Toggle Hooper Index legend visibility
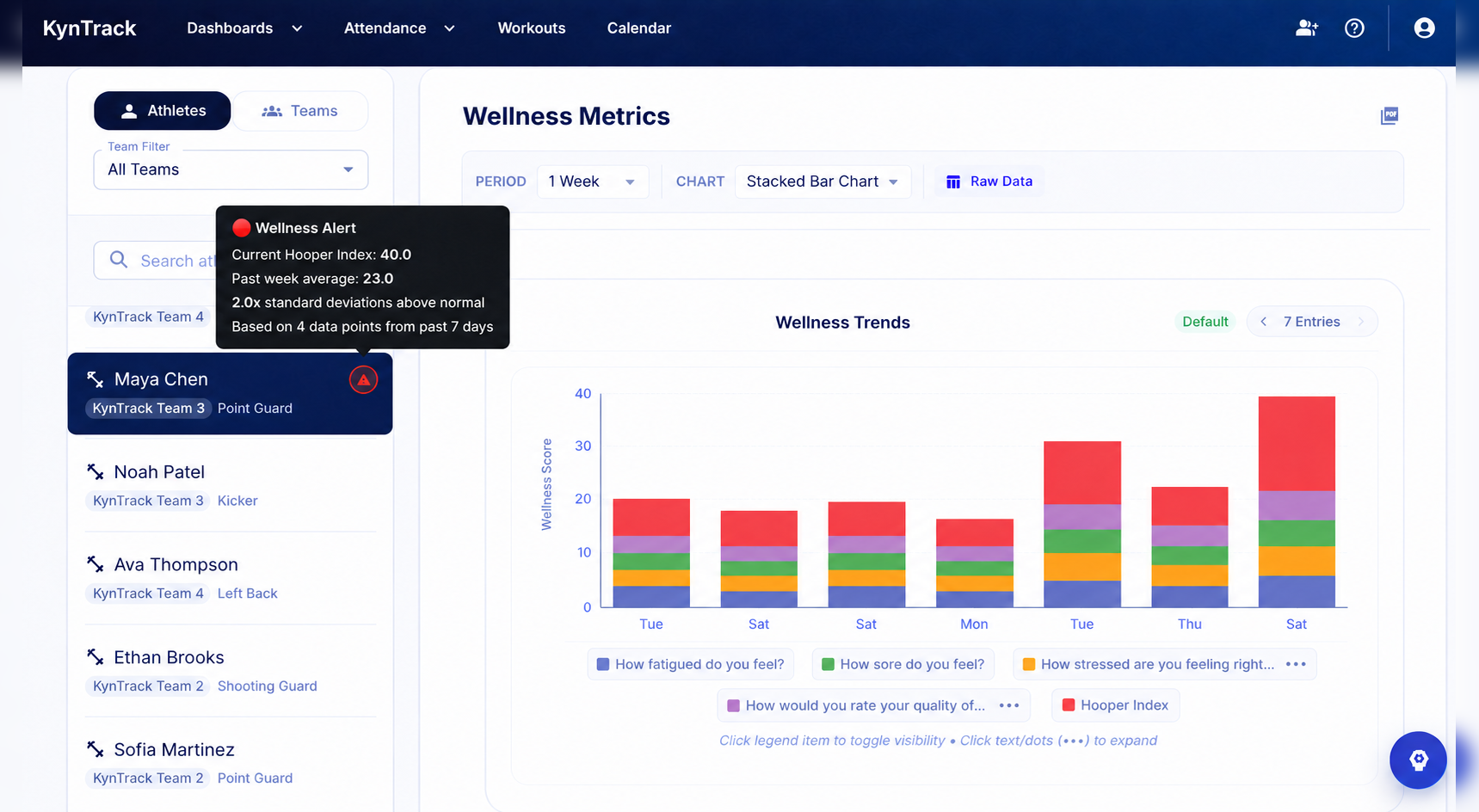Image resolution: width=1479 pixels, height=812 pixels. 1115,705
